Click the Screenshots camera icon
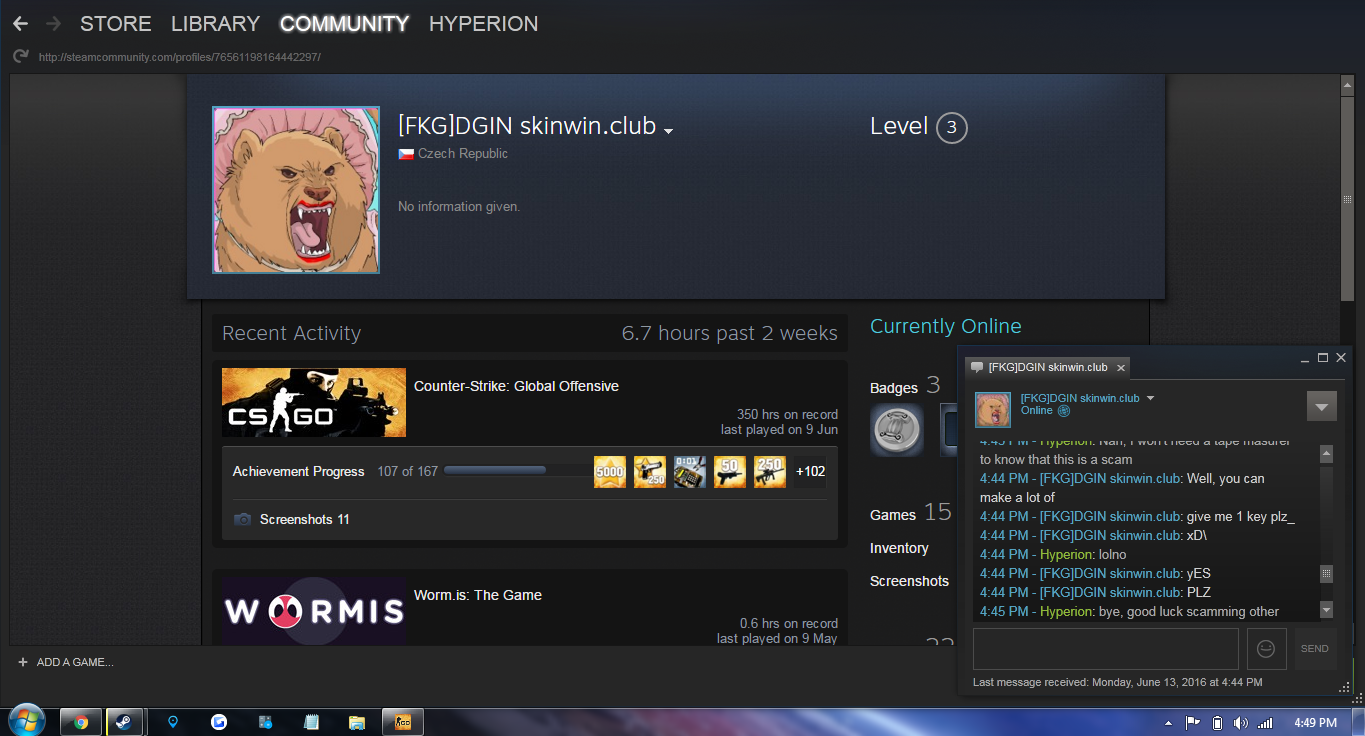The height and width of the screenshot is (736, 1365). (242, 520)
